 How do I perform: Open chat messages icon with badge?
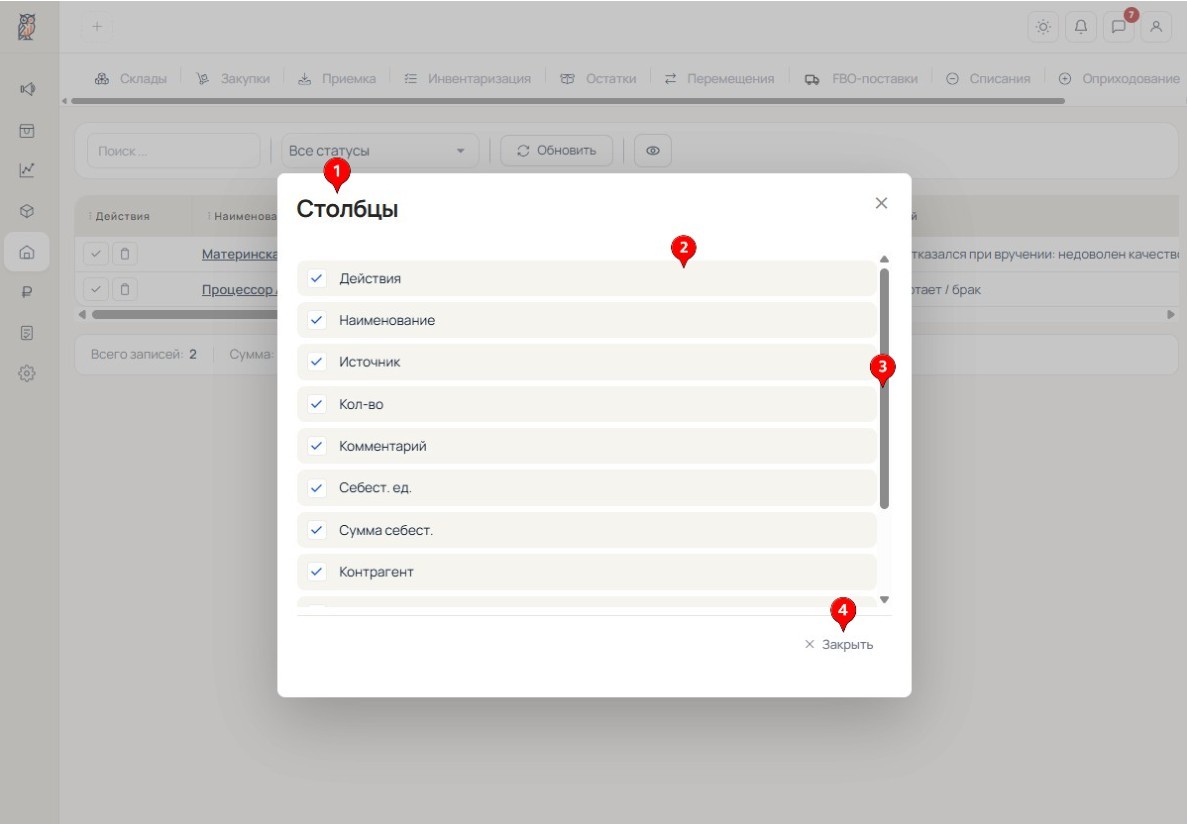click(1118, 27)
